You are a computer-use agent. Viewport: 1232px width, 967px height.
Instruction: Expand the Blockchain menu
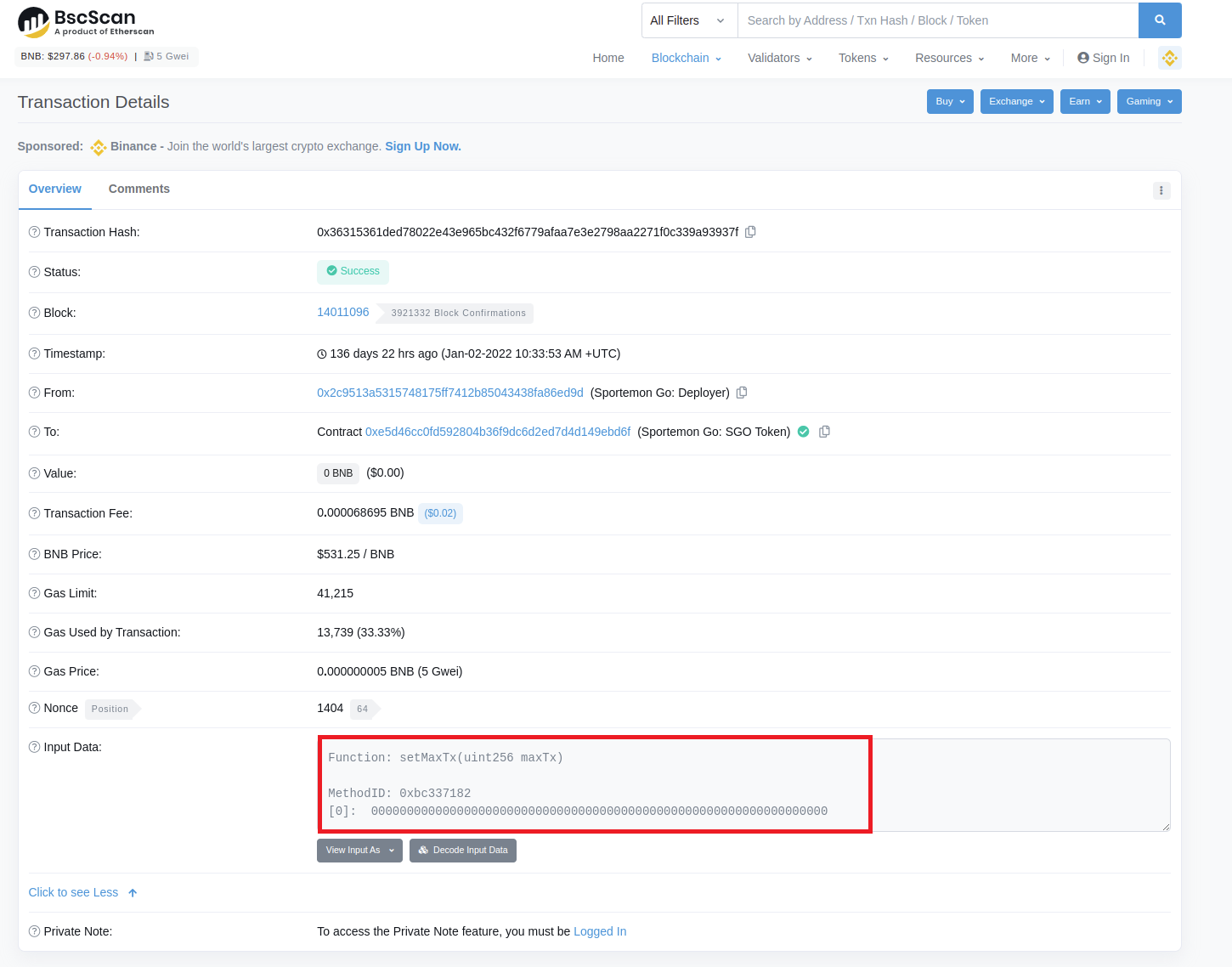687,58
